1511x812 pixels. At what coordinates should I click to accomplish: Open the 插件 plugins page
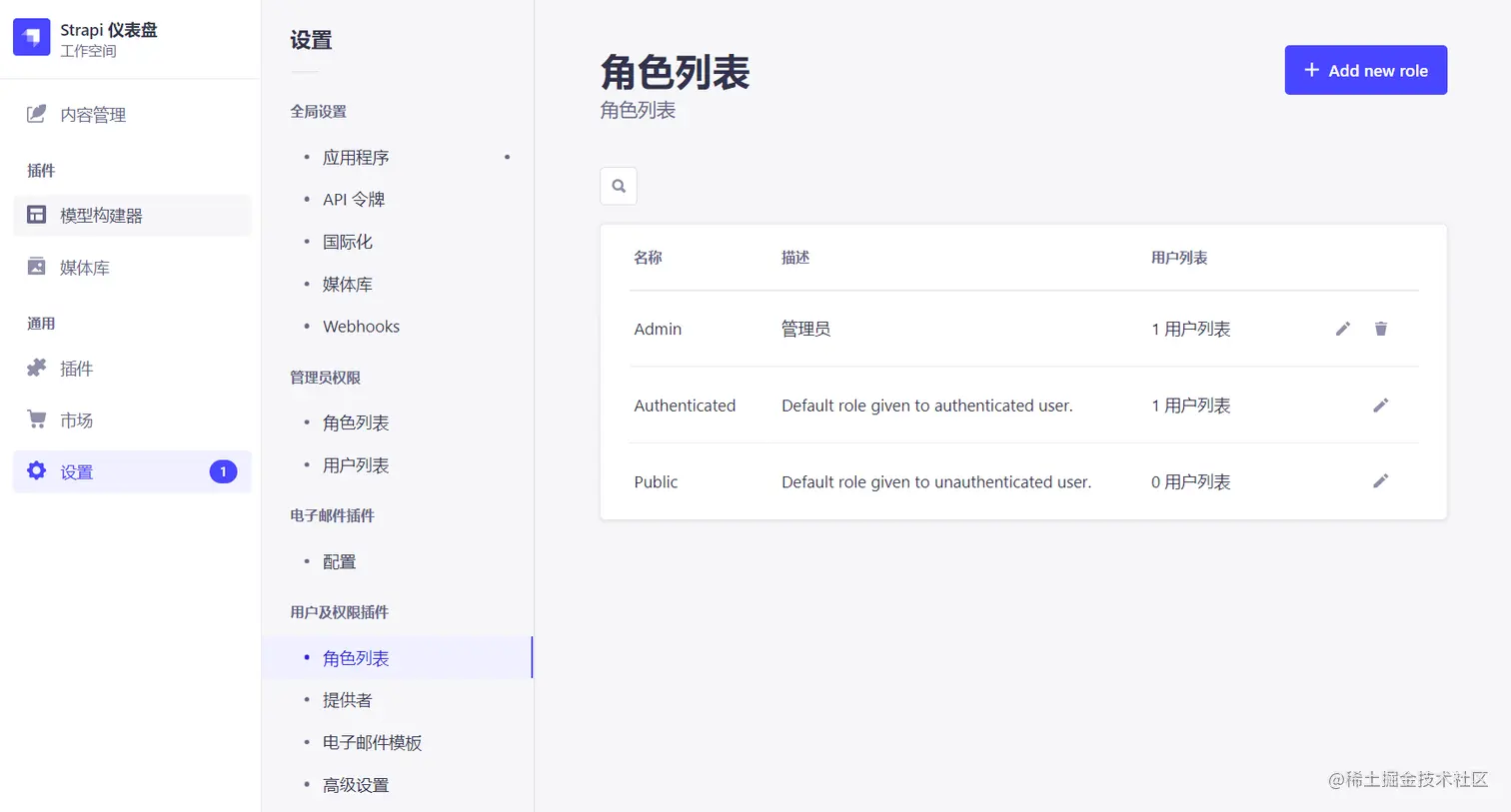(132, 369)
